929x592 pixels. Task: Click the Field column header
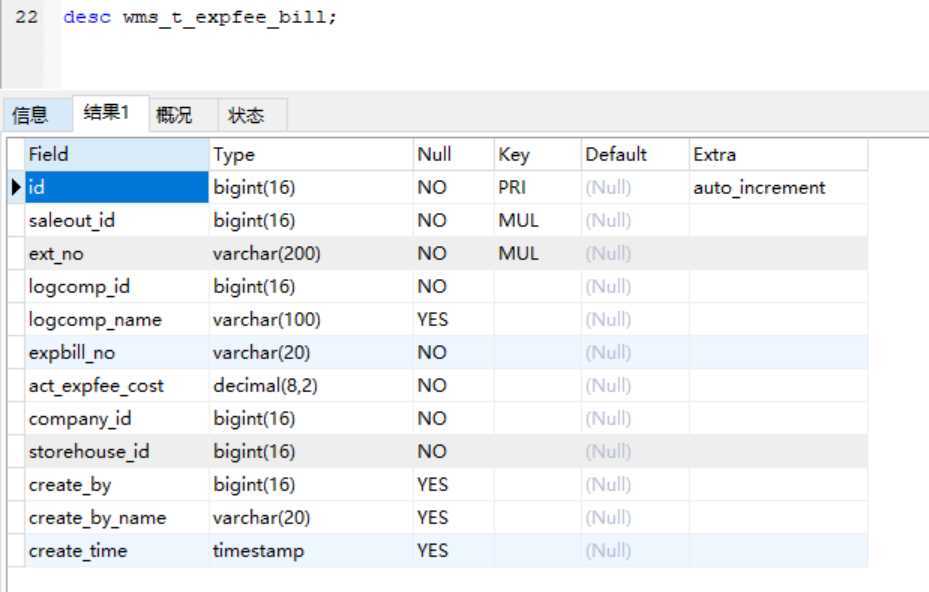117,155
